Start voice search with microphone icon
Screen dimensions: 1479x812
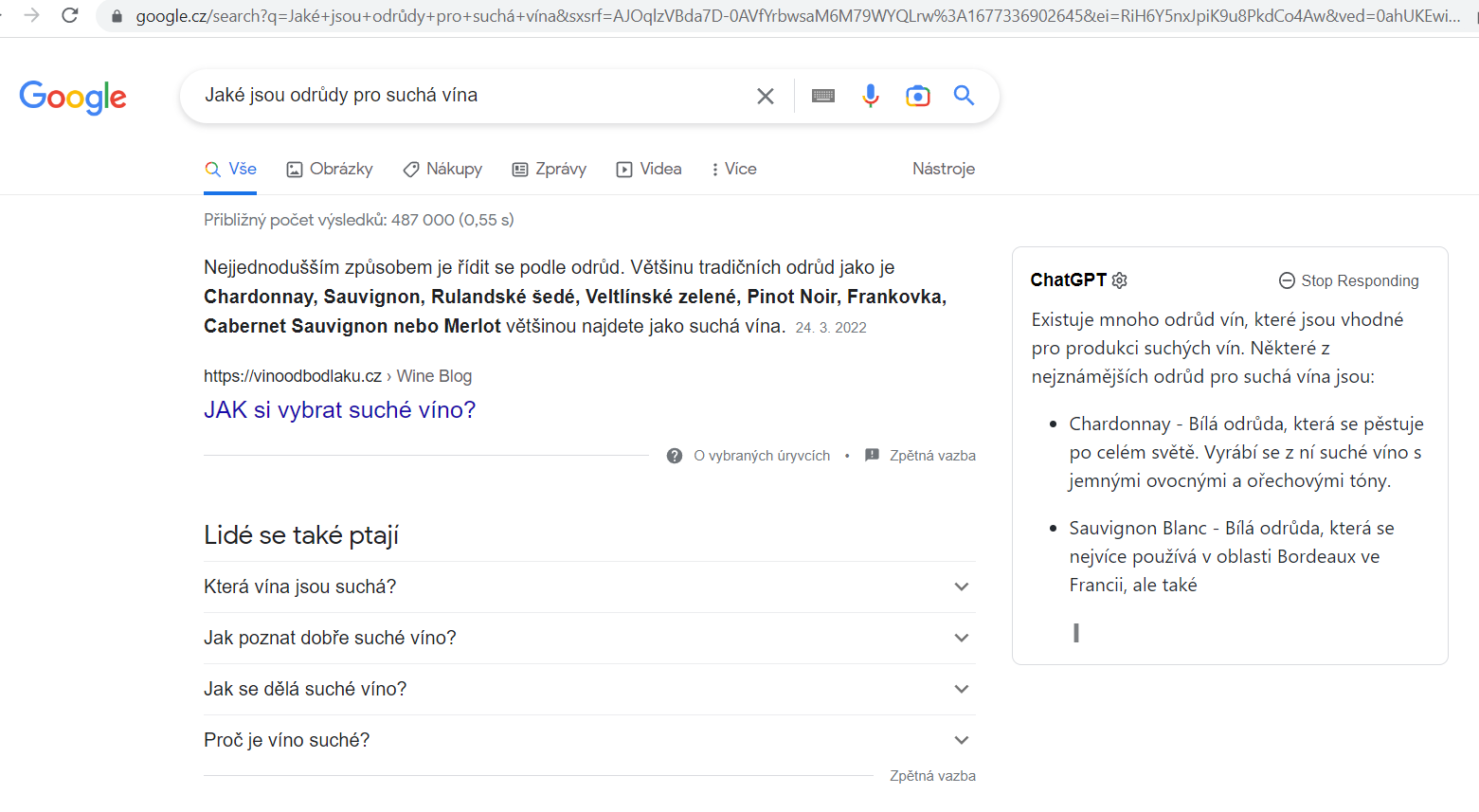[x=871, y=96]
